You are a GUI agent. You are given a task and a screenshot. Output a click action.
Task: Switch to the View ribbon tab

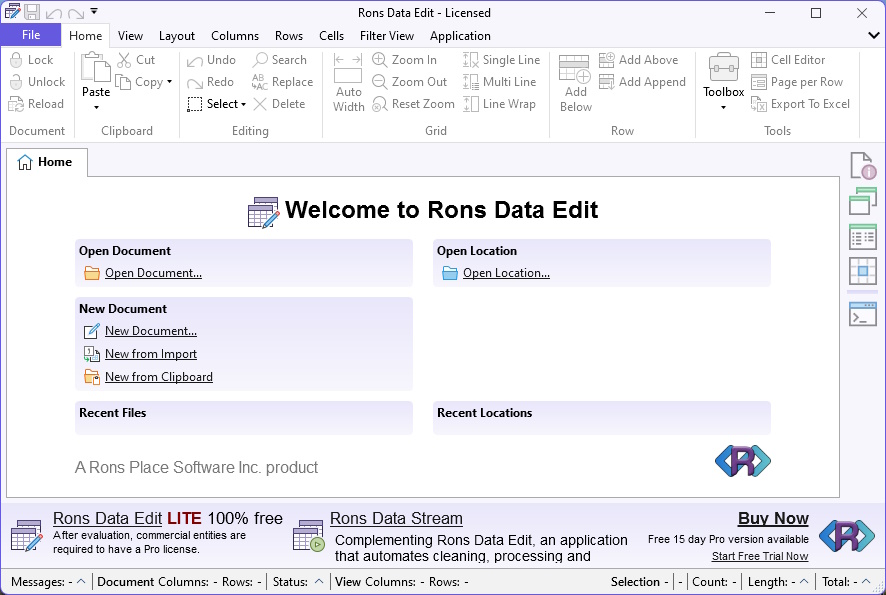click(x=130, y=36)
